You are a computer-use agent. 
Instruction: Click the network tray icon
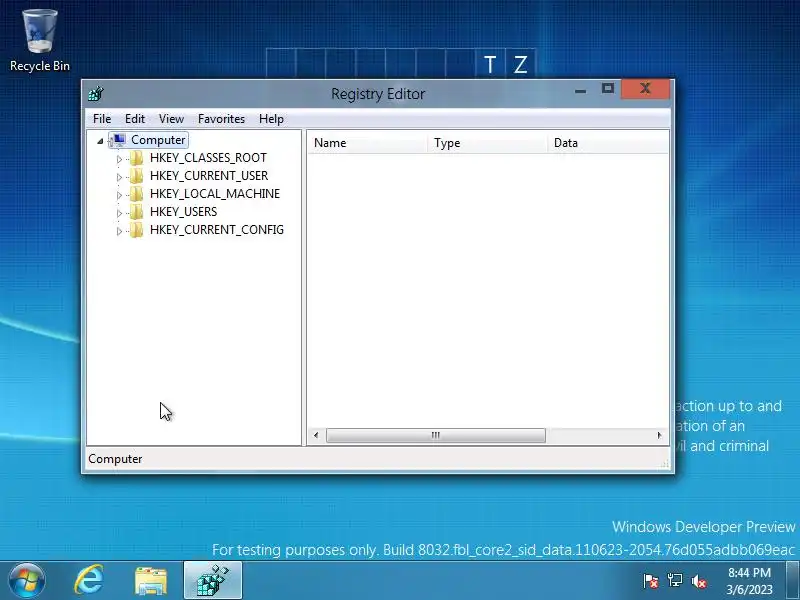675,581
